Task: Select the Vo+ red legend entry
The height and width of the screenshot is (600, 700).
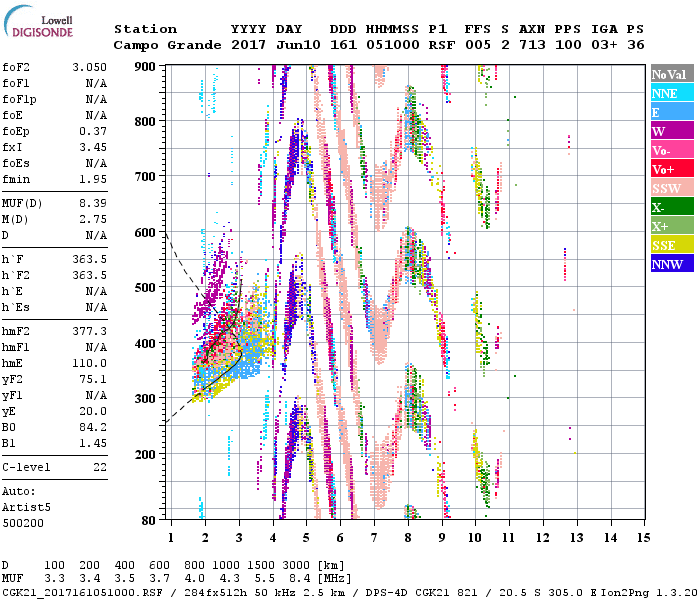Action: [x=671, y=169]
